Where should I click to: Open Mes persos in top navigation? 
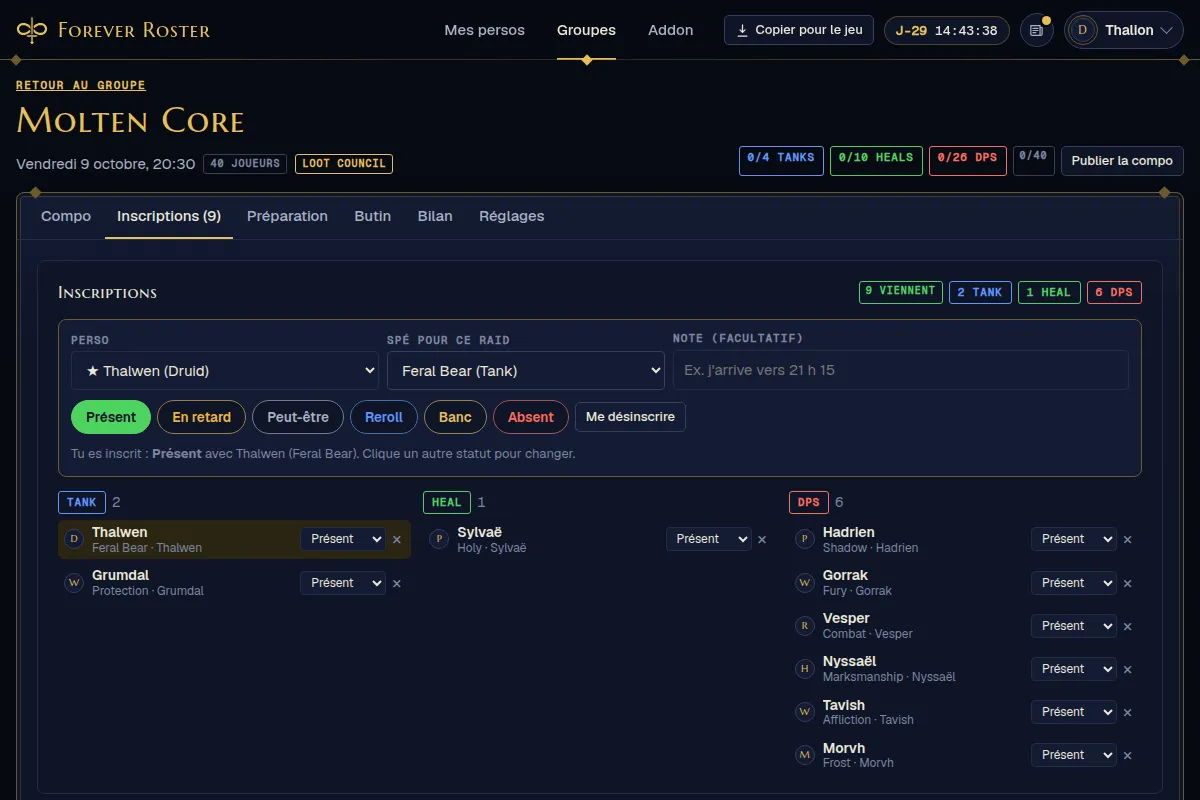tap(485, 30)
